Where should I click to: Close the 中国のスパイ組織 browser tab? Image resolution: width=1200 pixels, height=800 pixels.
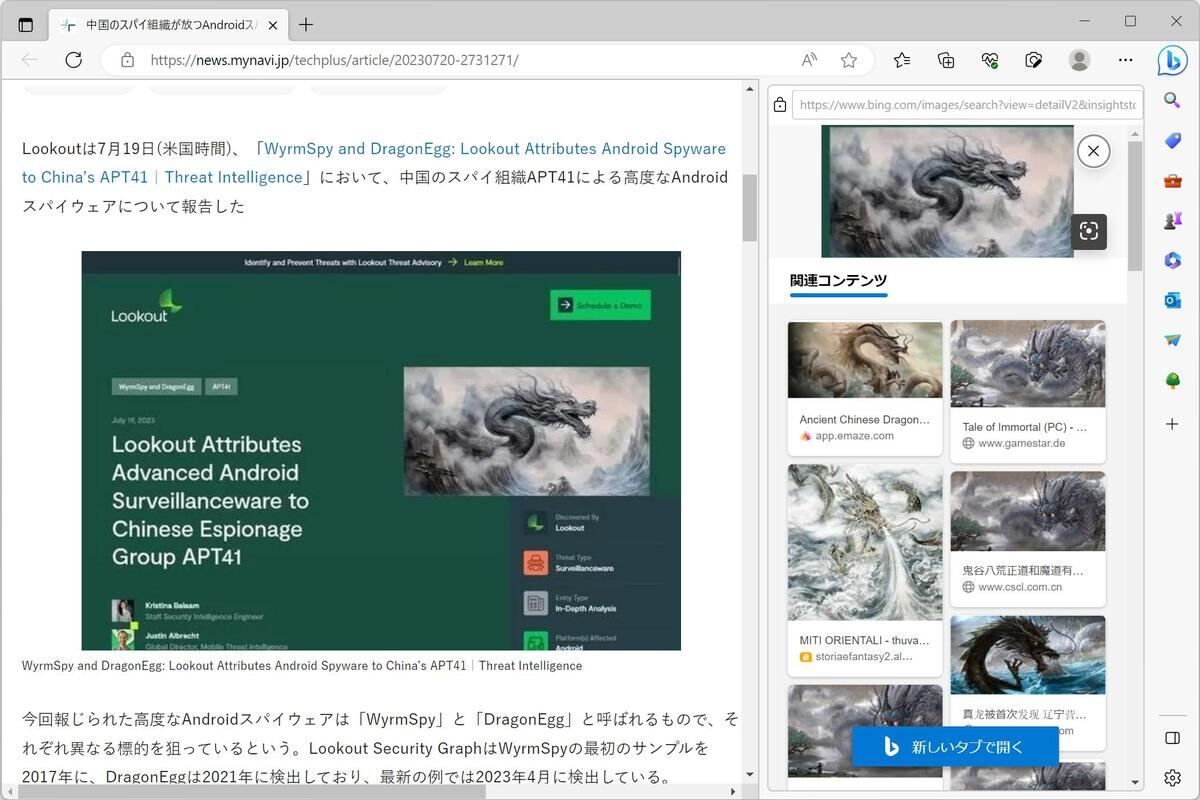[x=272, y=25]
